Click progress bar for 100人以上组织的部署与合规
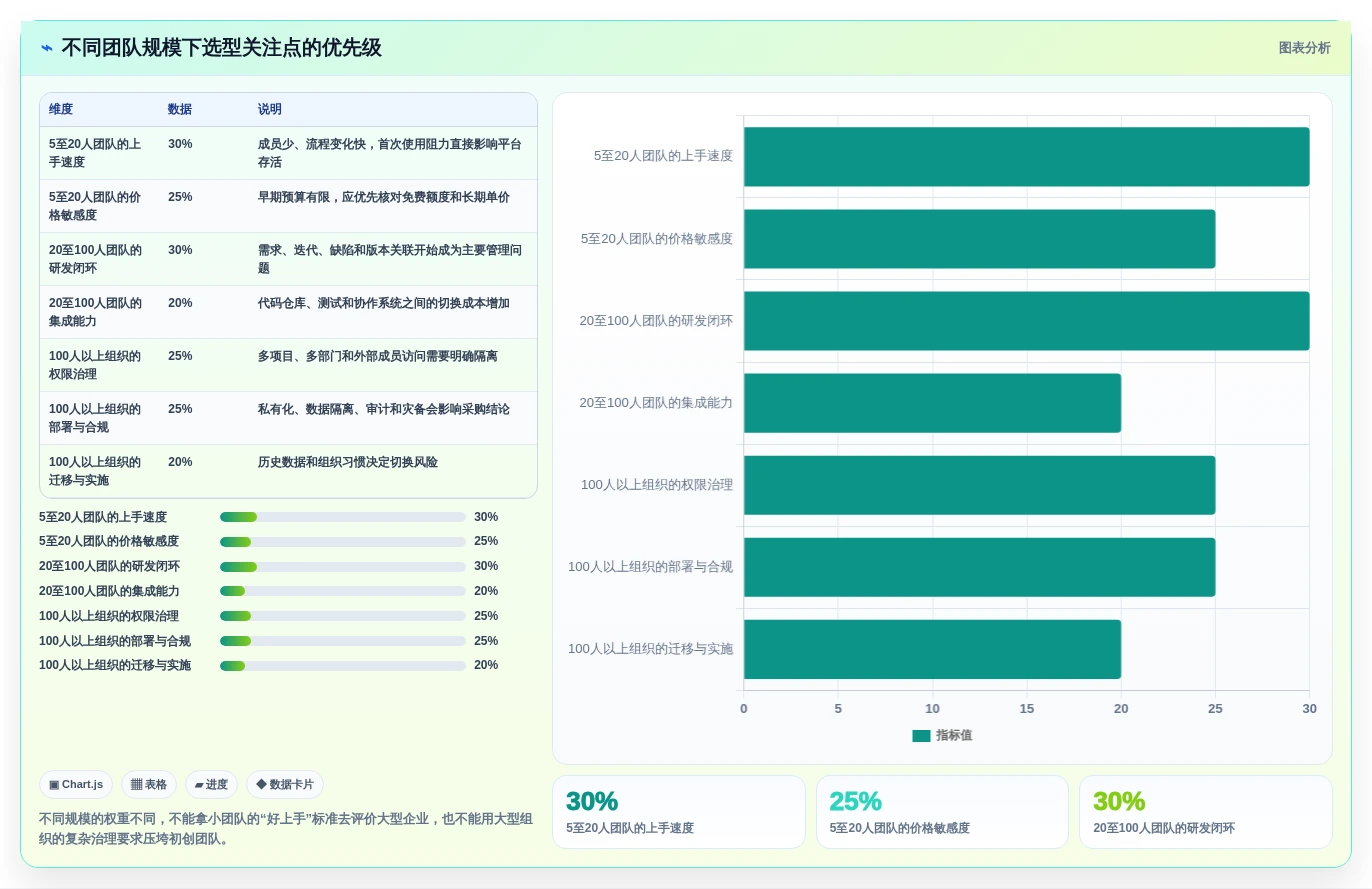Screen dimensions: 1372x889 pos(343,641)
